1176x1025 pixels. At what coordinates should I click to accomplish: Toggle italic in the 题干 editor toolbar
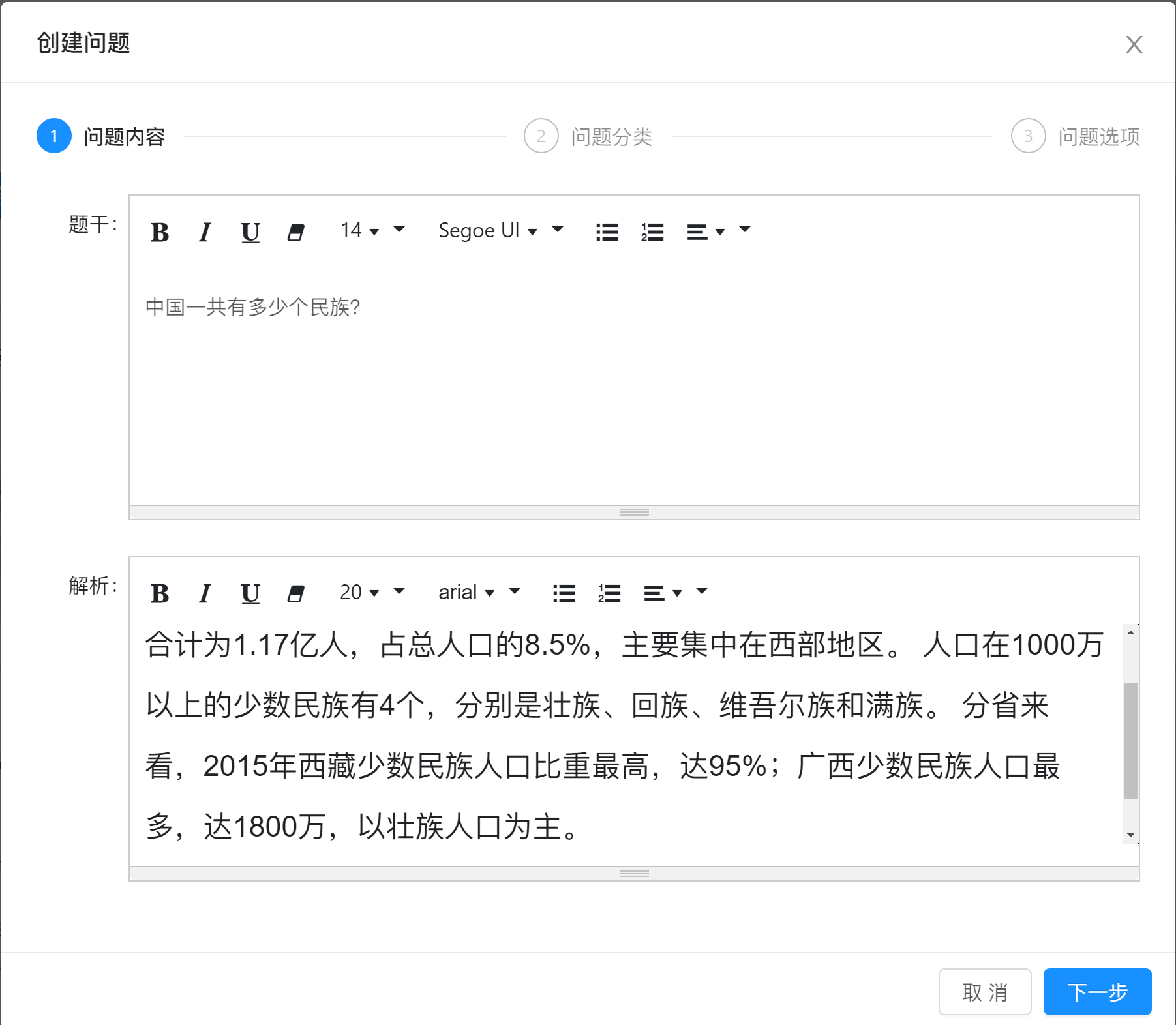[x=205, y=232]
